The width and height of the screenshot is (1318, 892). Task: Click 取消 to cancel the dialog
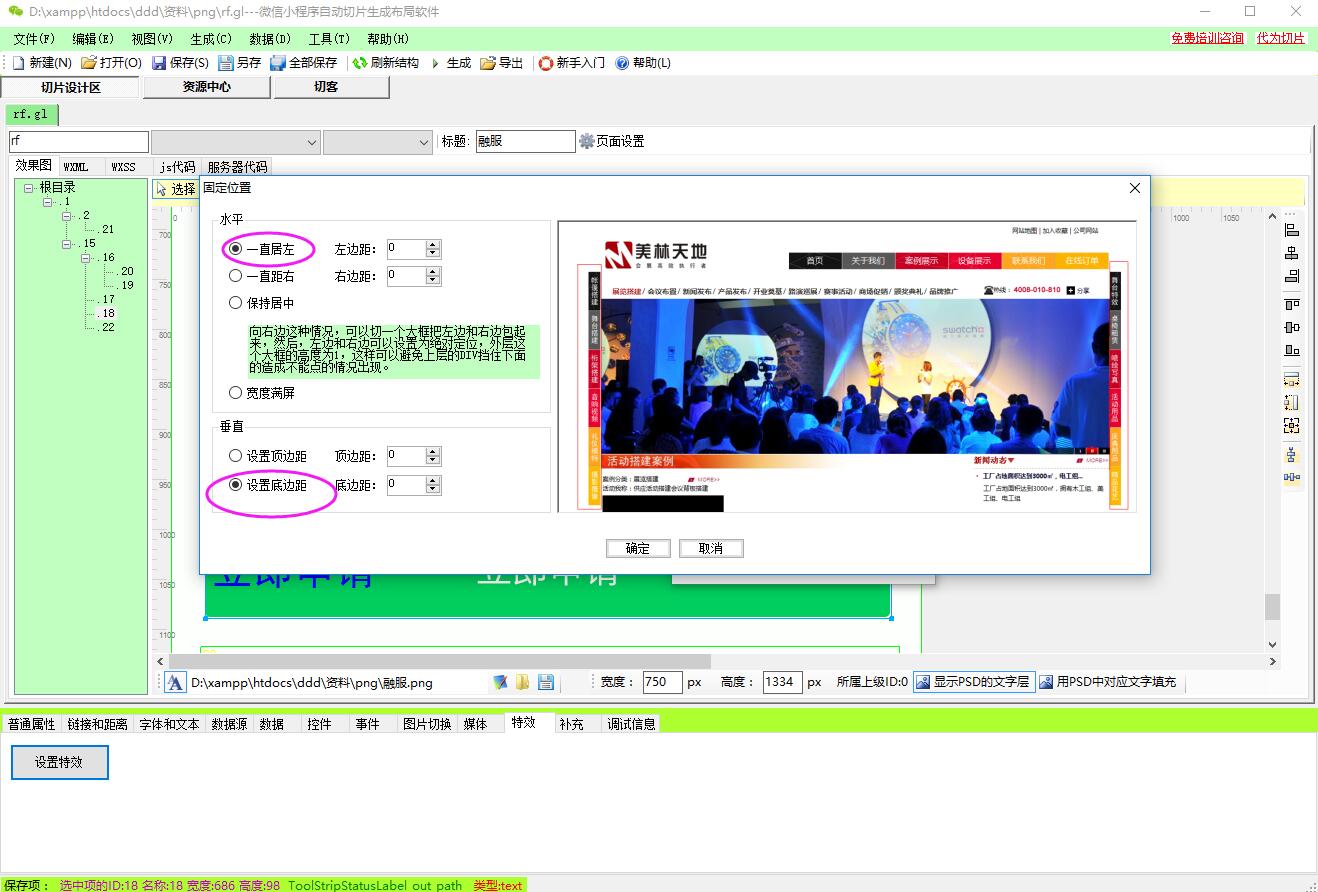tap(711, 548)
